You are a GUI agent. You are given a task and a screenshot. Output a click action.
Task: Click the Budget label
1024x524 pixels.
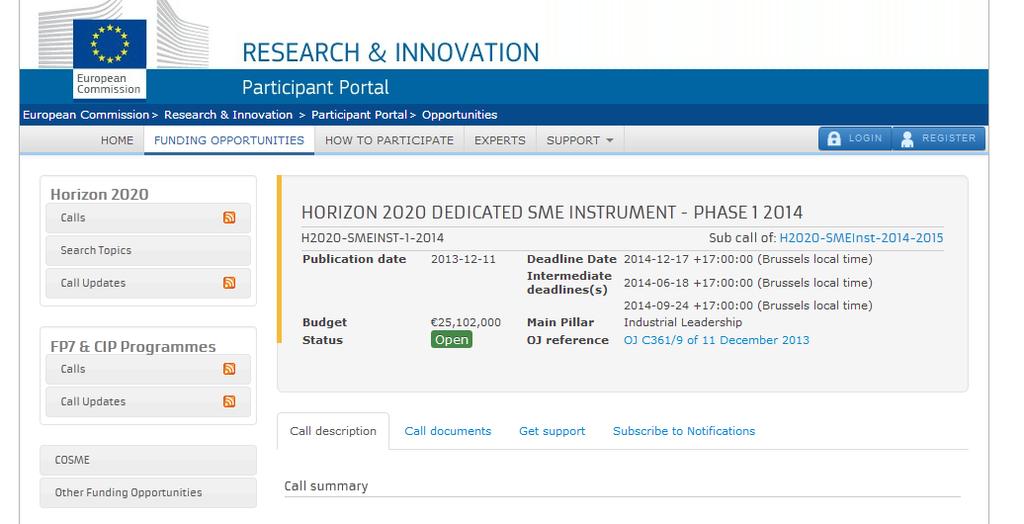(325, 323)
